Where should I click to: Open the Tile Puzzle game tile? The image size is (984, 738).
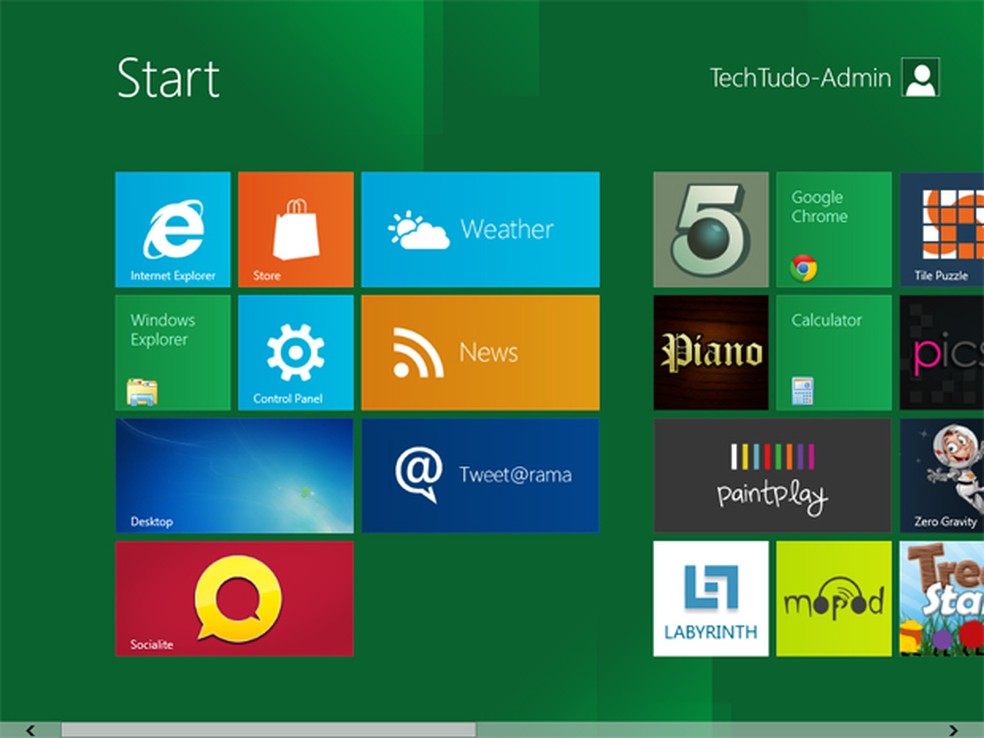(x=941, y=229)
